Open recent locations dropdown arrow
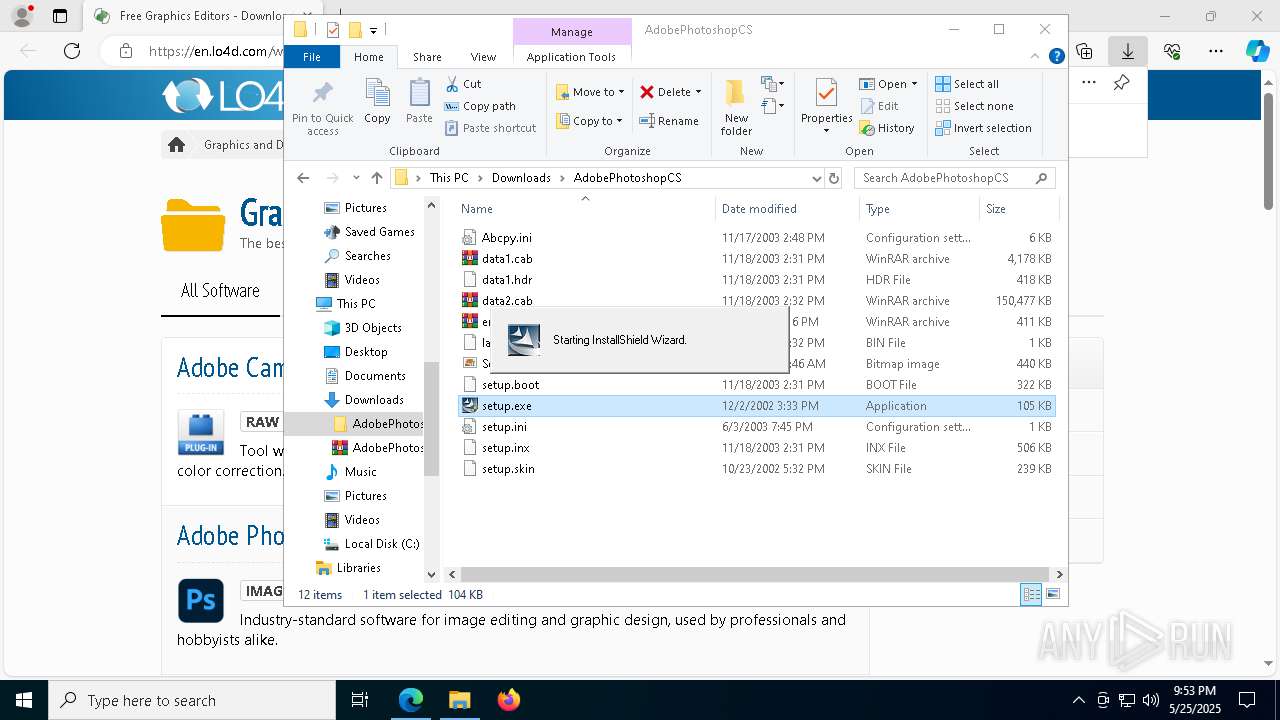The width and height of the screenshot is (1280, 720). [x=356, y=178]
